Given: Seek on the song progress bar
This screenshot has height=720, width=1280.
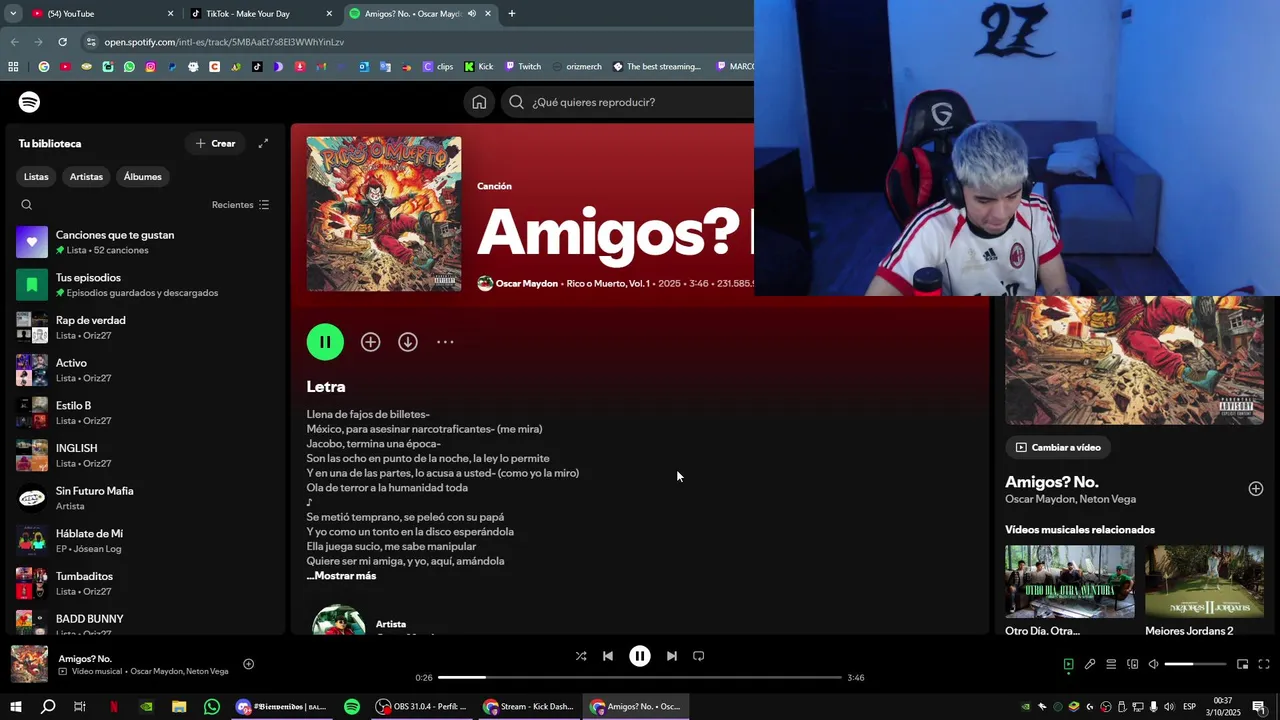Looking at the screenshot, I should [640, 678].
